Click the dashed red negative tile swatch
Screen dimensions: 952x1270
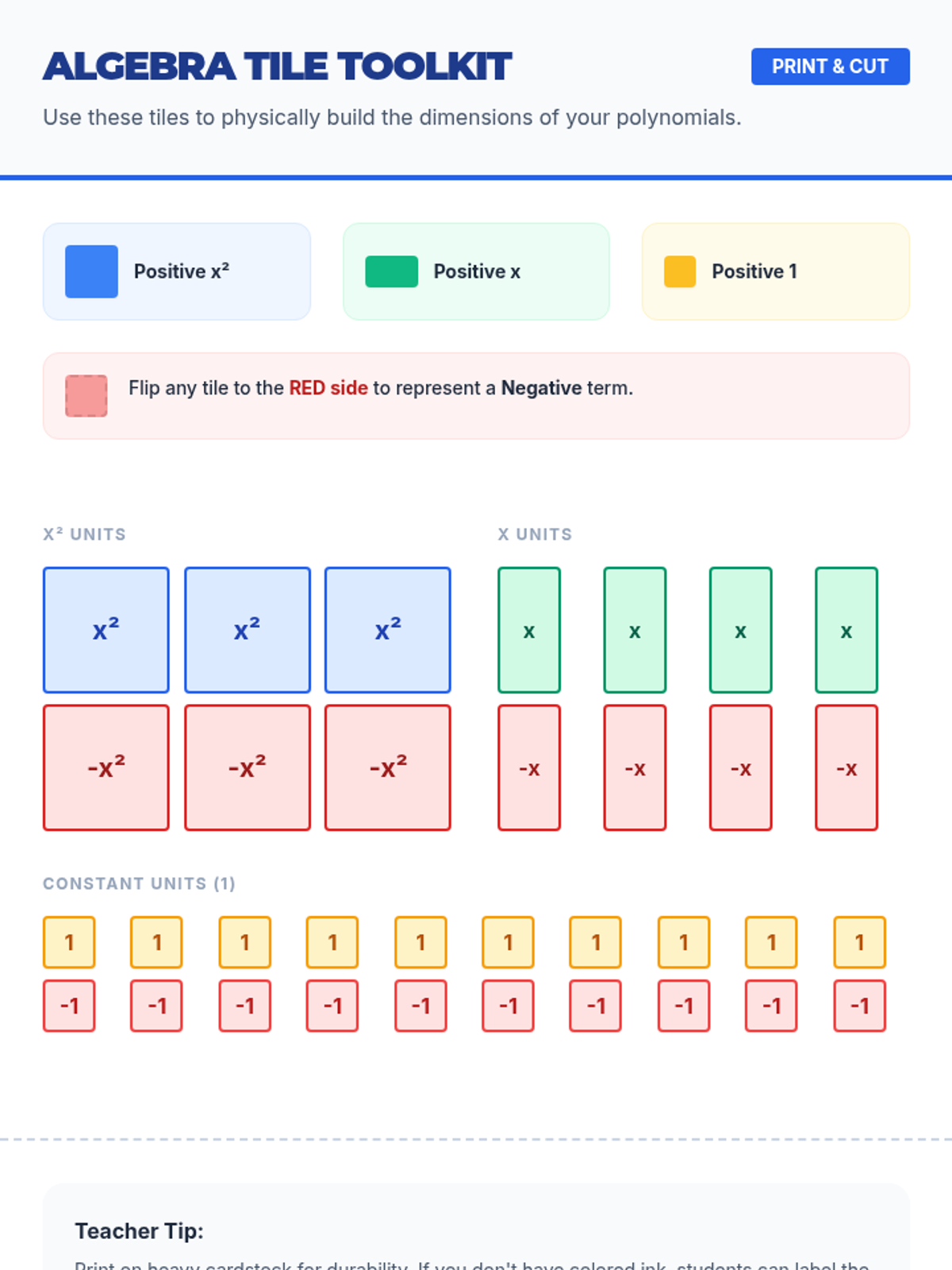(86, 396)
